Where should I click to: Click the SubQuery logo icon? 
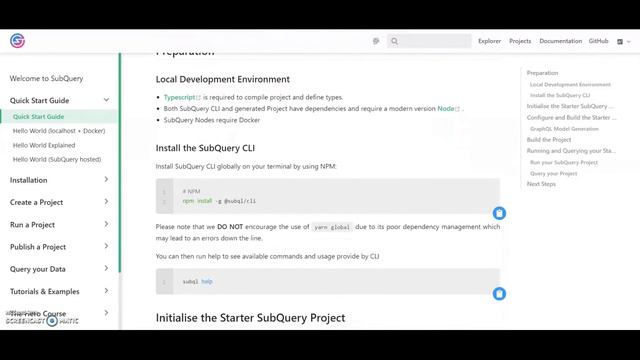[x=17, y=41]
